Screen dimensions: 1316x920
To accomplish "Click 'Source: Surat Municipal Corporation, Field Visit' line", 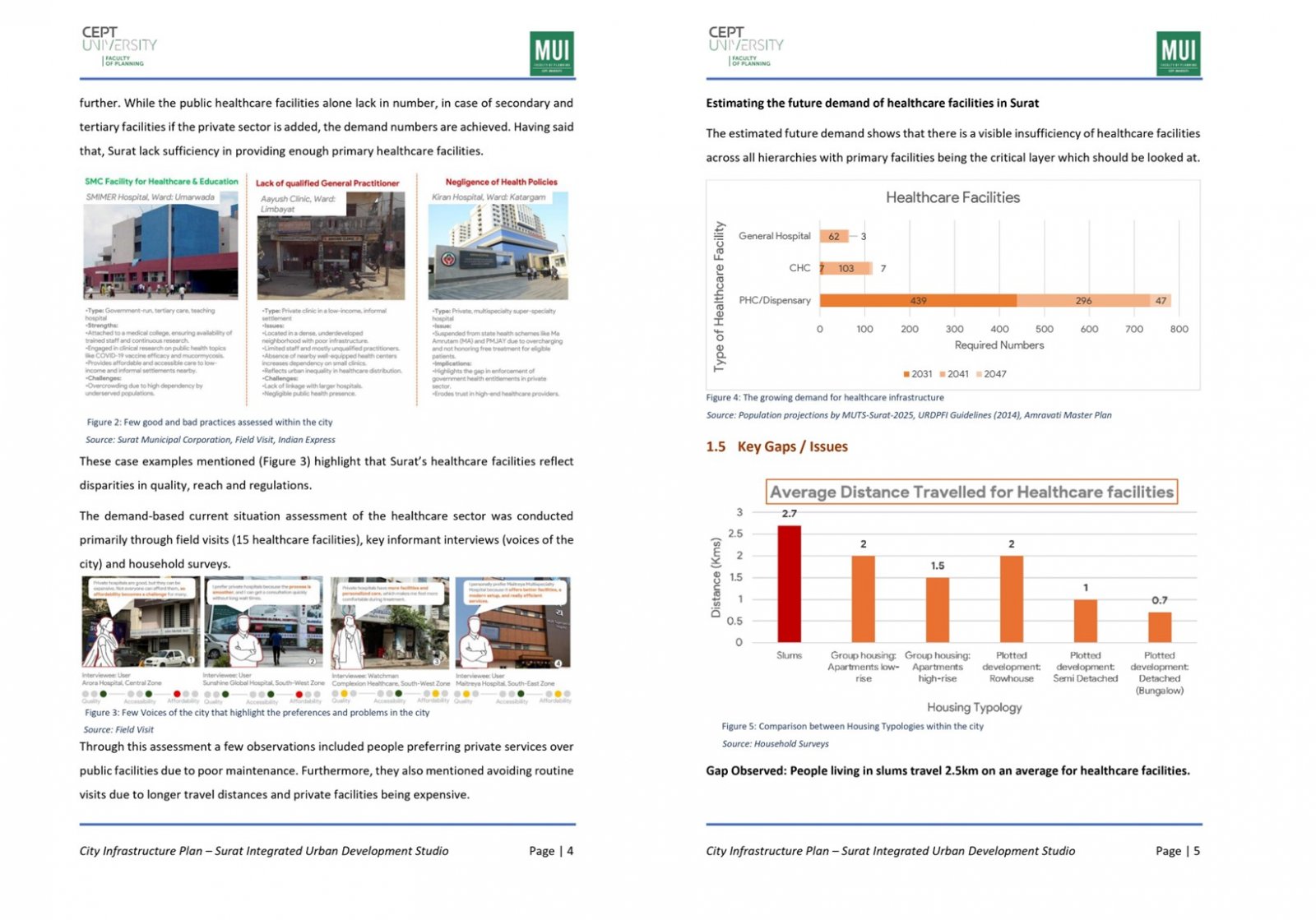I will (210, 440).
